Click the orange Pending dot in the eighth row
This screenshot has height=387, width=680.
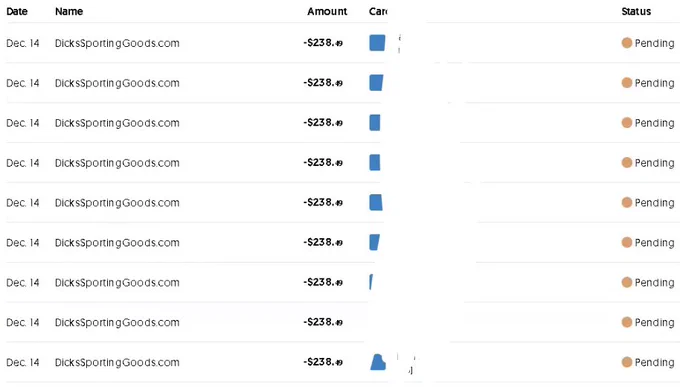click(627, 322)
